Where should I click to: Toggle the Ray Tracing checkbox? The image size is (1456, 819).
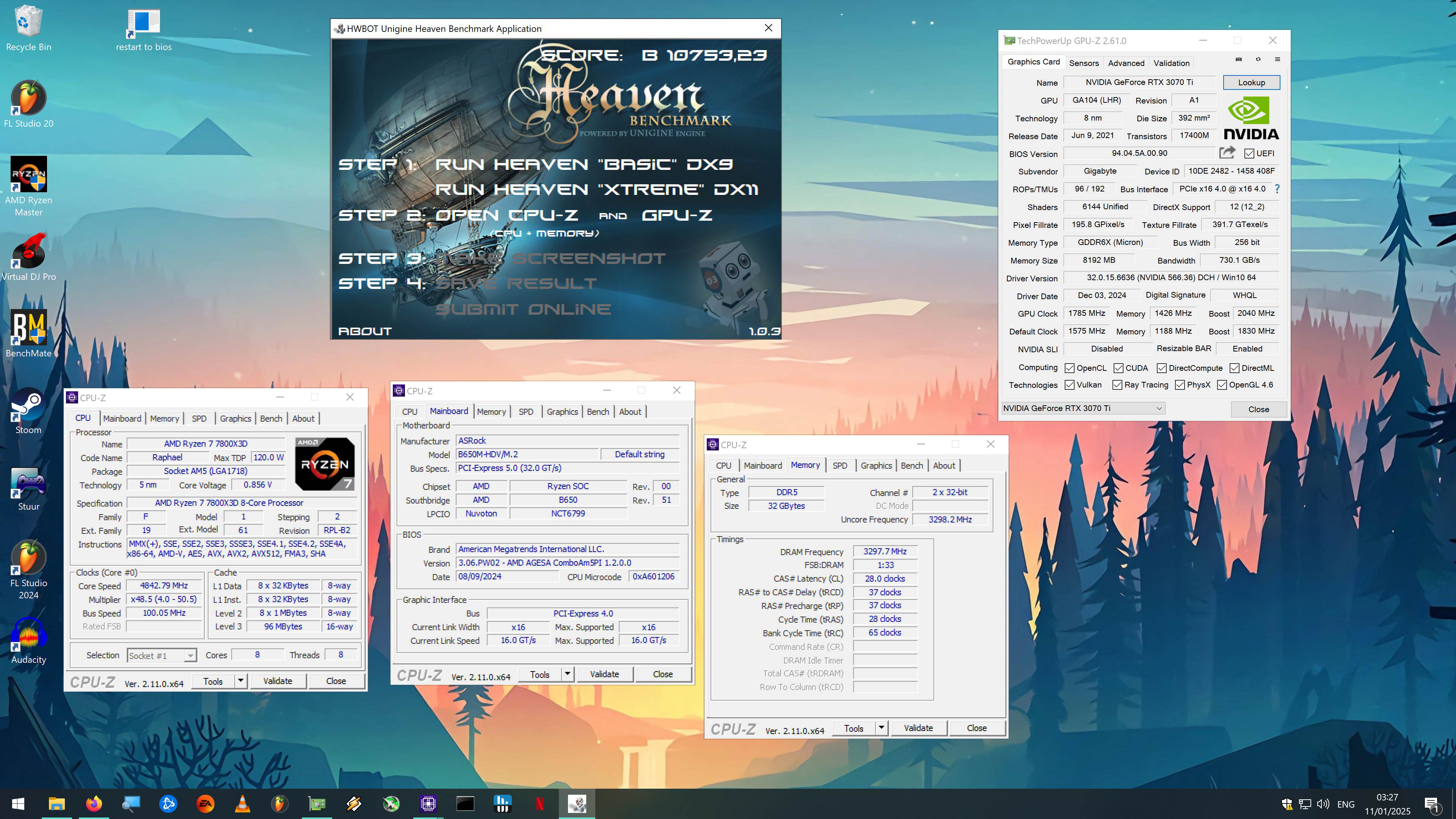(x=1117, y=385)
